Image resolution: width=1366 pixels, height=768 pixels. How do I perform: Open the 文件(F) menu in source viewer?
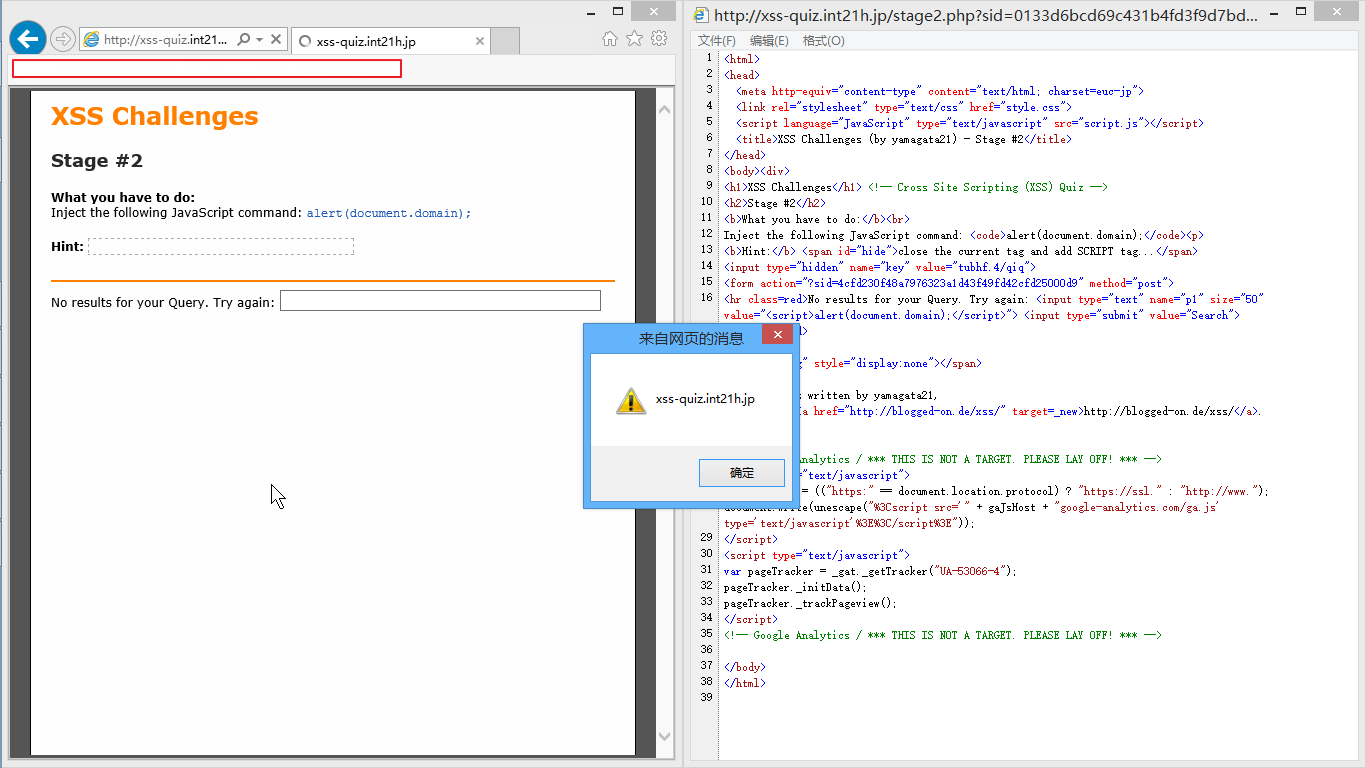click(x=716, y=41)
